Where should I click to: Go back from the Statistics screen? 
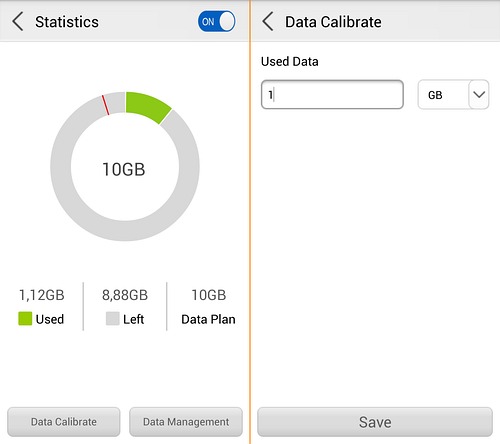coord(18,22)
